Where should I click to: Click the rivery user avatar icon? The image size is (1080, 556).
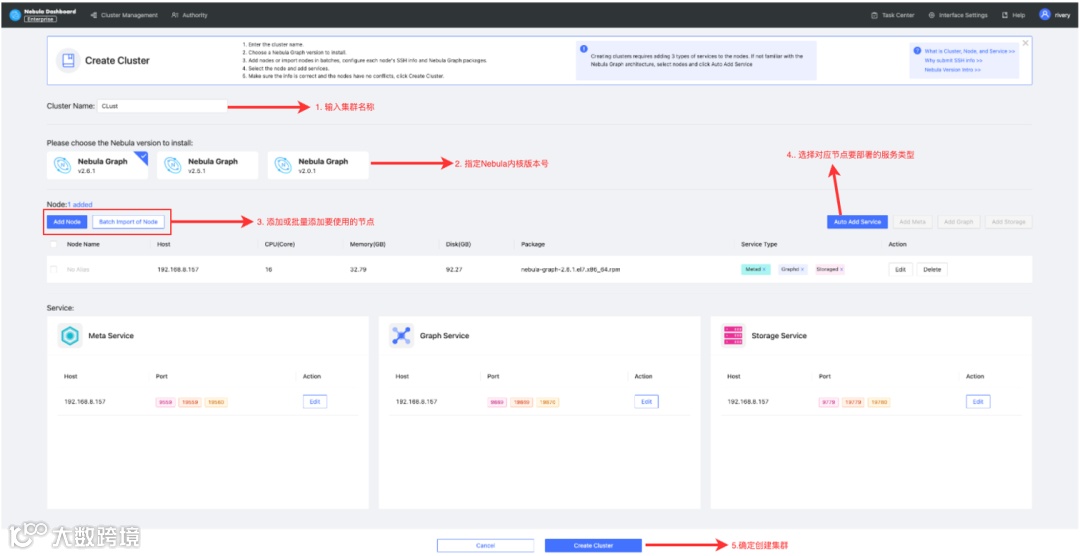[1045, 14]
